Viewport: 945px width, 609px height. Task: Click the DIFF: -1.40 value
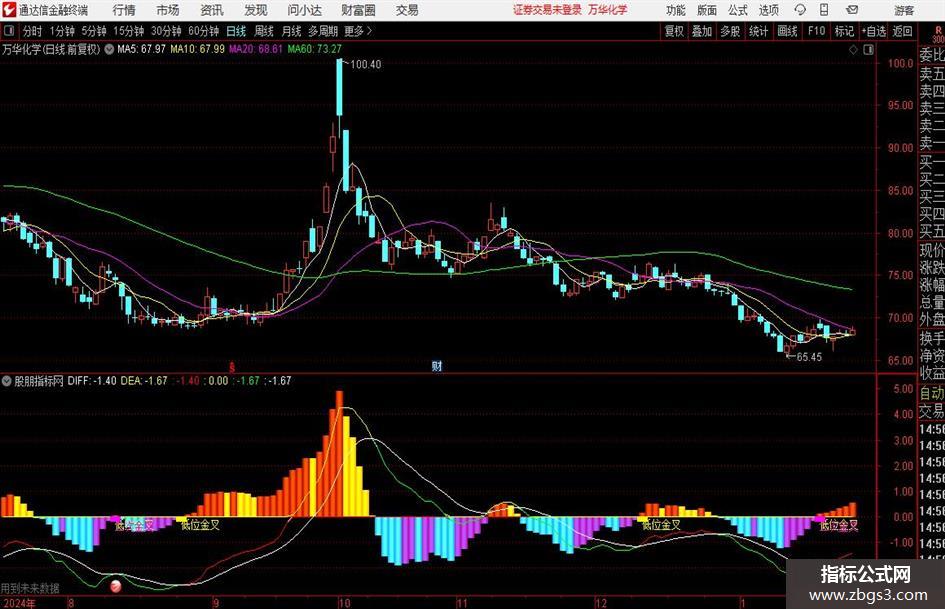point(92,381)
